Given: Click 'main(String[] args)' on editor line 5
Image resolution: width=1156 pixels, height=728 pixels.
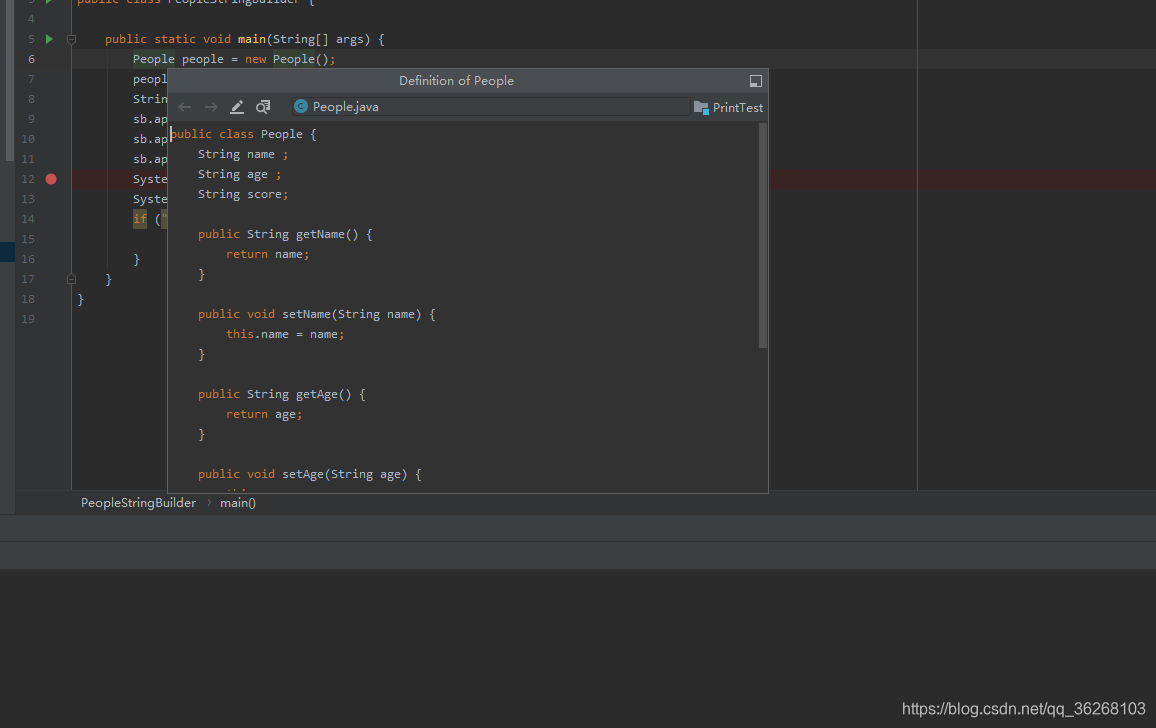Looking at the screenshot, I should [304, 39].
